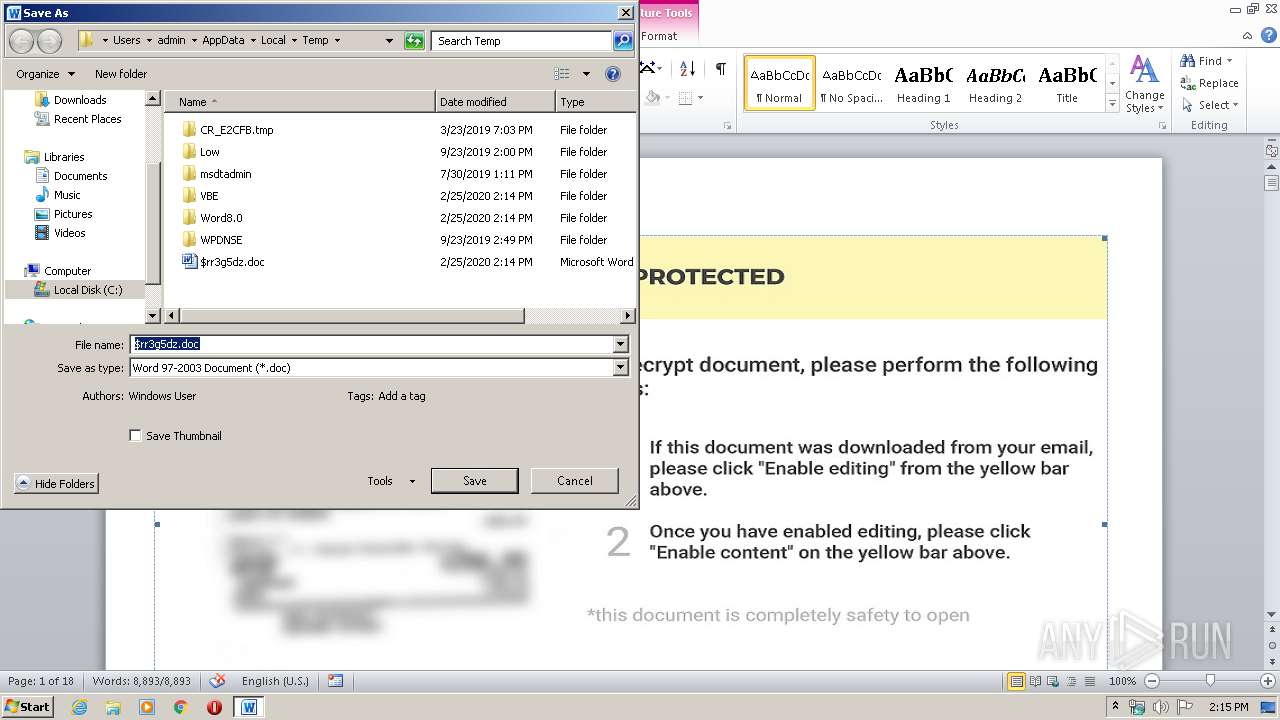
Task: Click the Back arrow in Save As dialog
Action: click(21, 41)
